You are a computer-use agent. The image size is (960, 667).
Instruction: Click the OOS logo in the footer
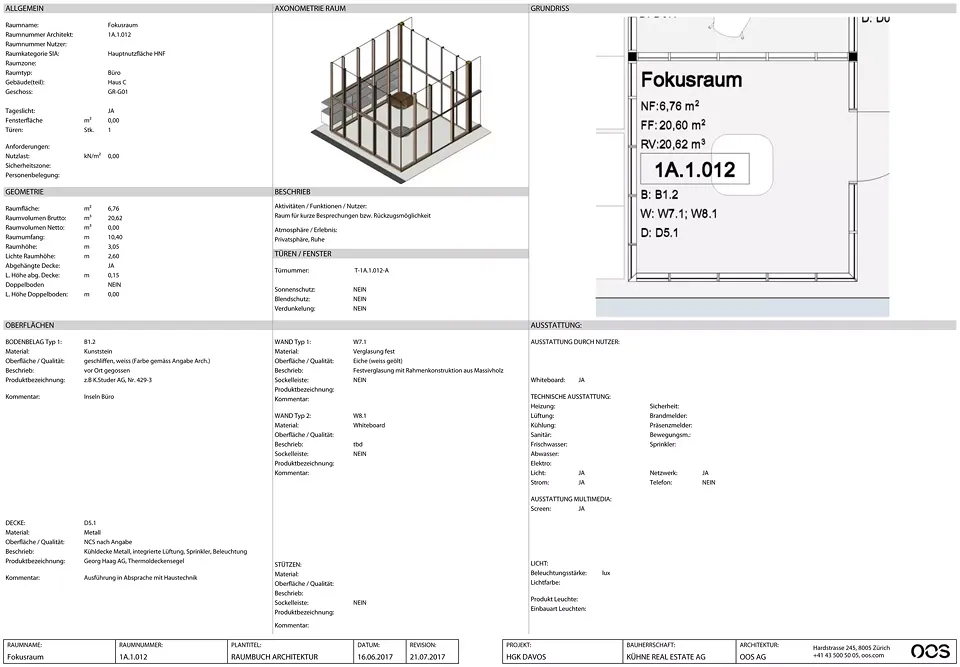tap(931, 650)
